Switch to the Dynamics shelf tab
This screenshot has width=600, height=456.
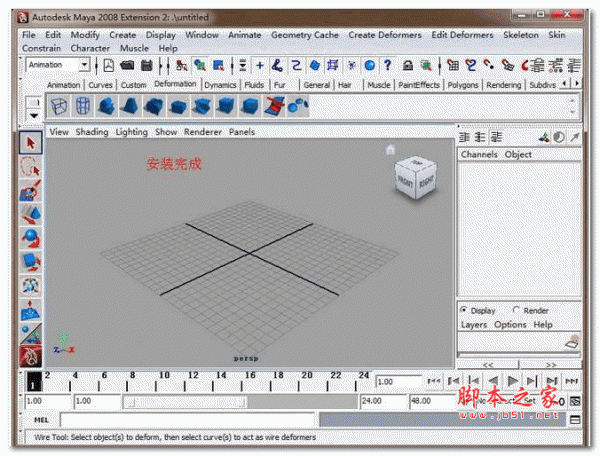[220, 85]
